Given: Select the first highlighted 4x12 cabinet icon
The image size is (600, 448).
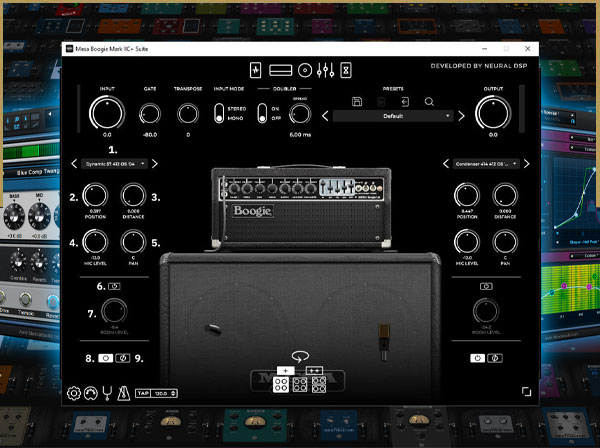Looking at the screenshot, I should point(281,384).
